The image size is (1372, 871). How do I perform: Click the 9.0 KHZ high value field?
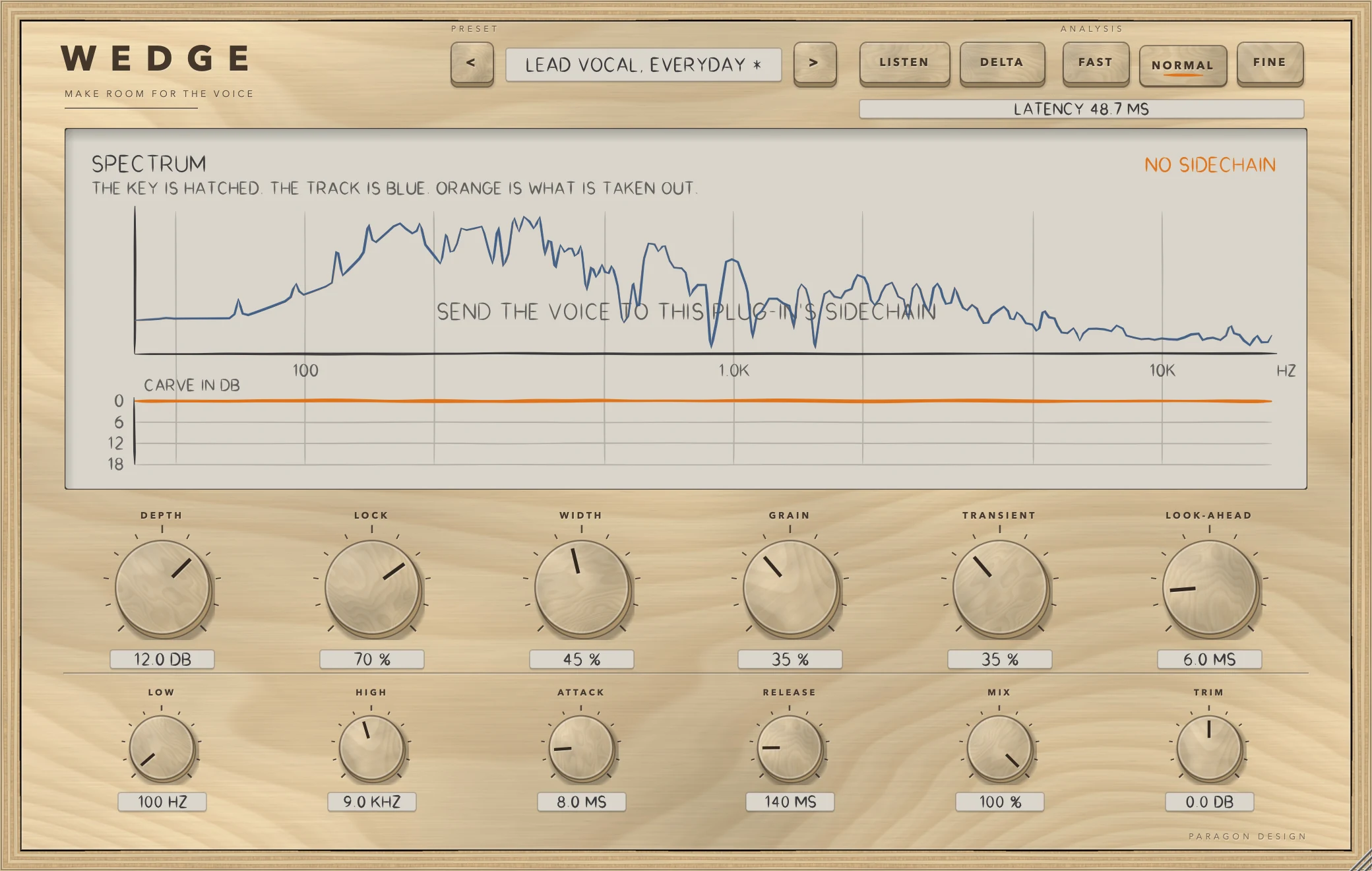pos(372,802)
